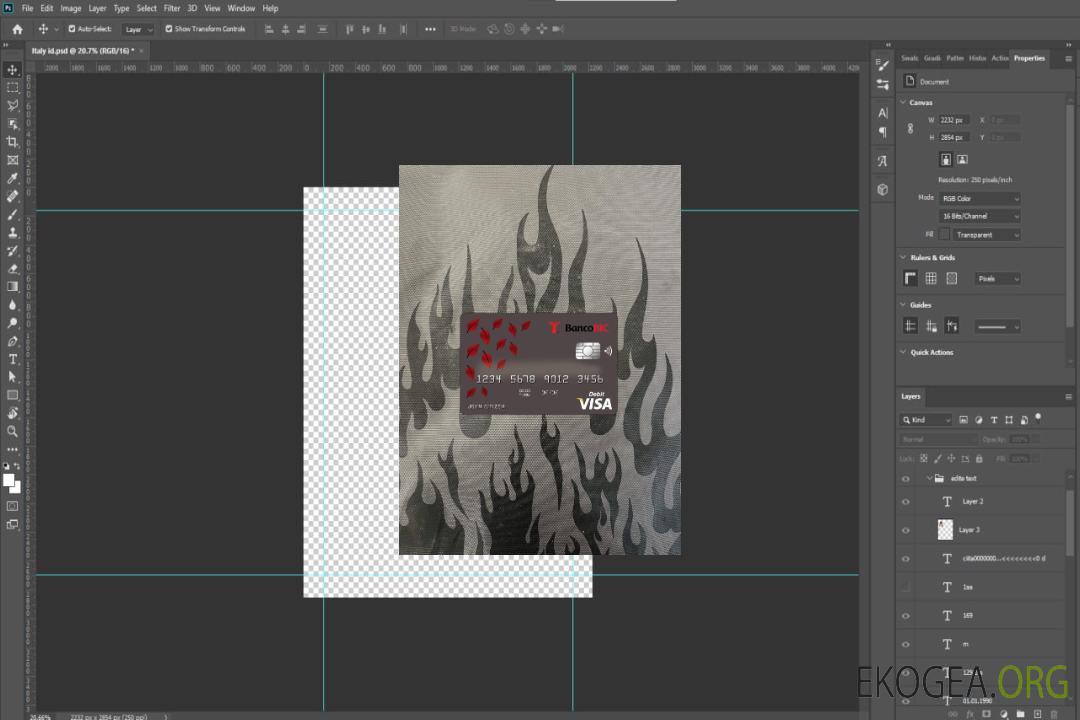Pick the Horizontal Type tool
The image size is (1080, 720).
click(13, 359)
